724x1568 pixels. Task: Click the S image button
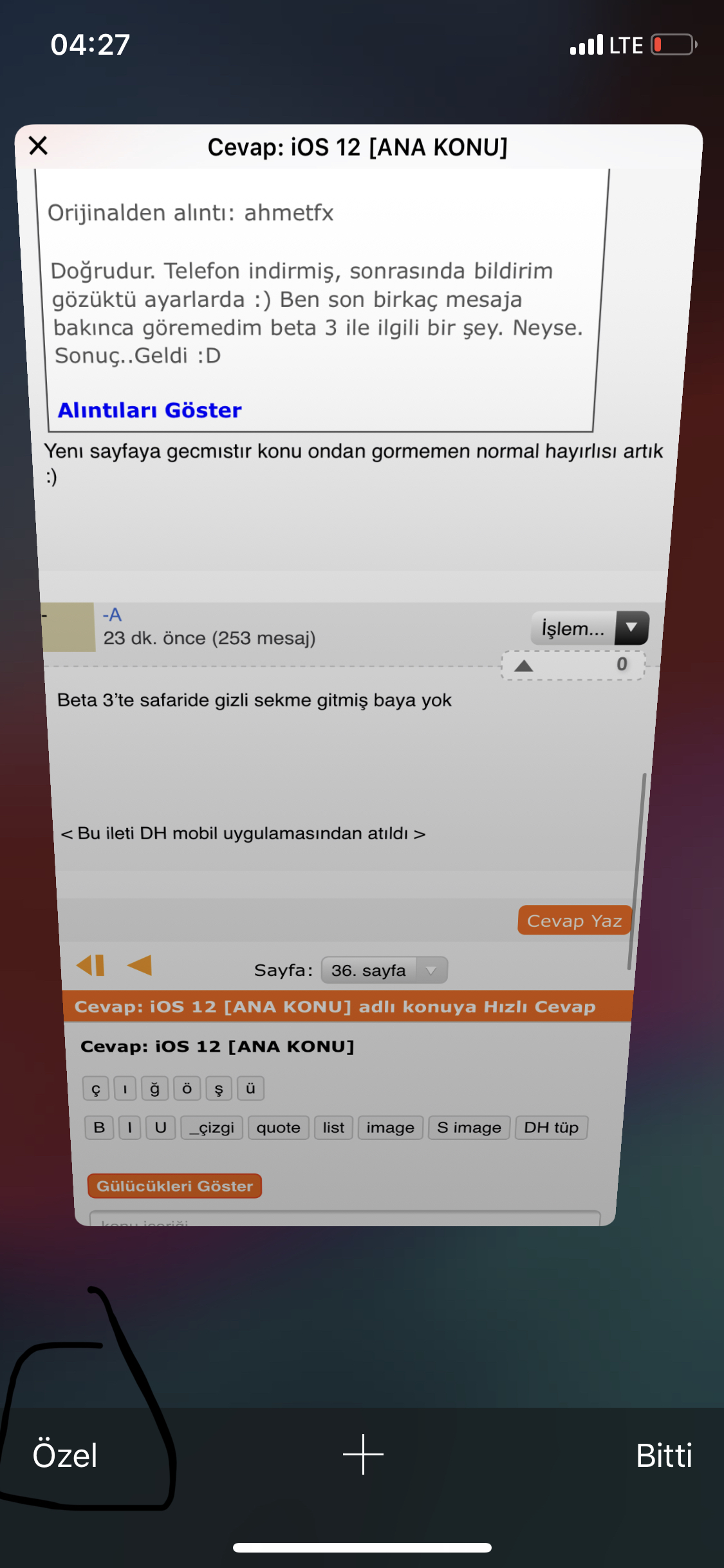coord(469,1128)
